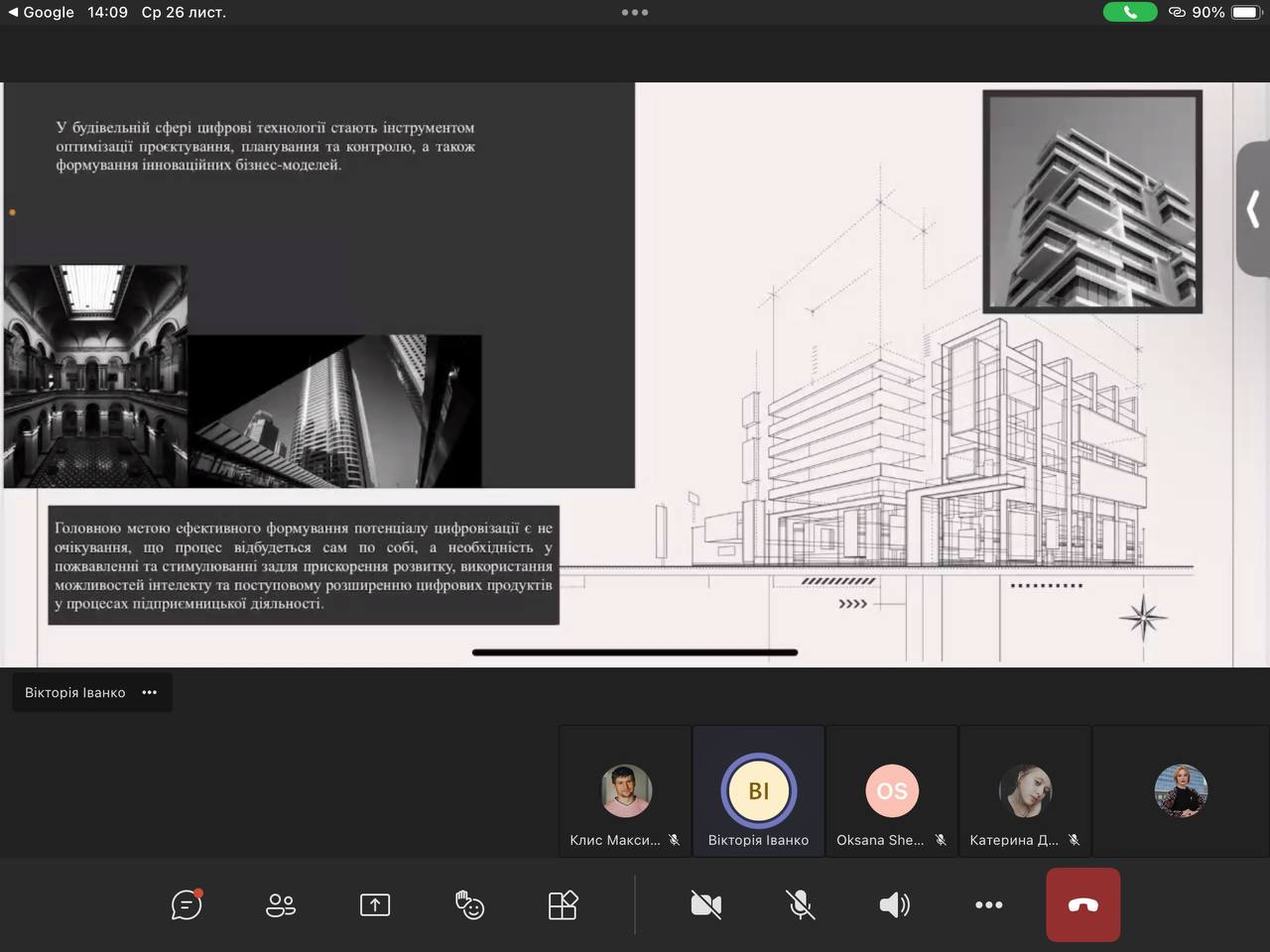
Task: Tap the share content icon
Action: click(375, 904)
